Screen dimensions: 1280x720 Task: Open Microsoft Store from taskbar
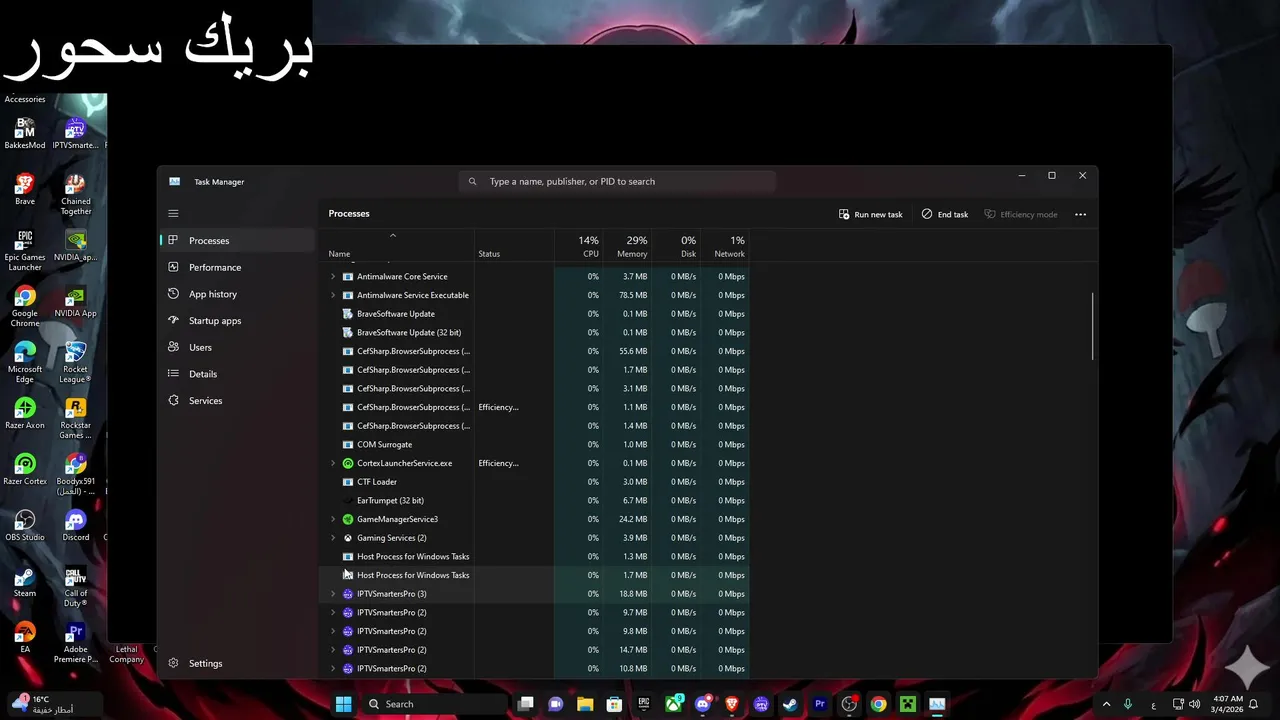tap(615, 704)
